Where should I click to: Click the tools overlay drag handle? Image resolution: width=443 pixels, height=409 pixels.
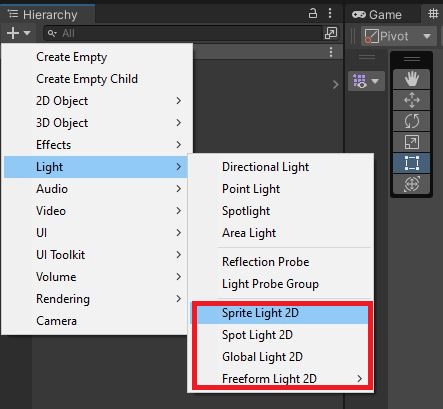point(412,59)
